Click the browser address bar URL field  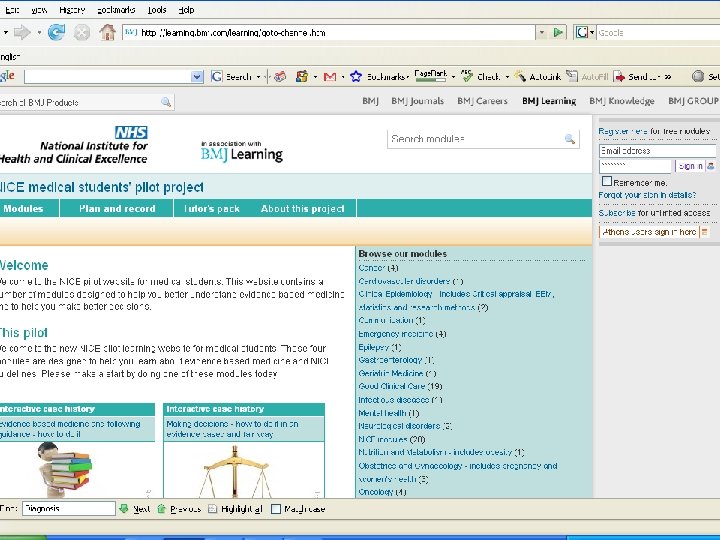click(x=328, y=33)
